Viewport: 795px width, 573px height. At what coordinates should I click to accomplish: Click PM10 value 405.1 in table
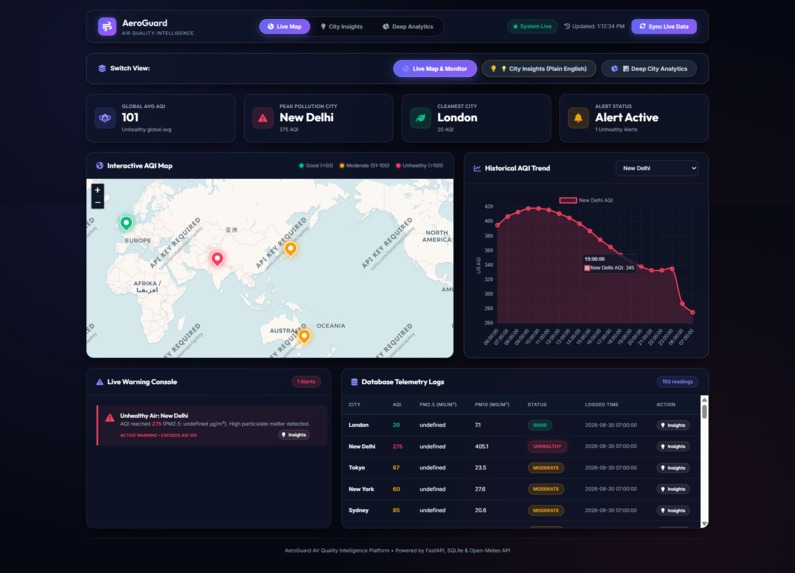point(482,447)
